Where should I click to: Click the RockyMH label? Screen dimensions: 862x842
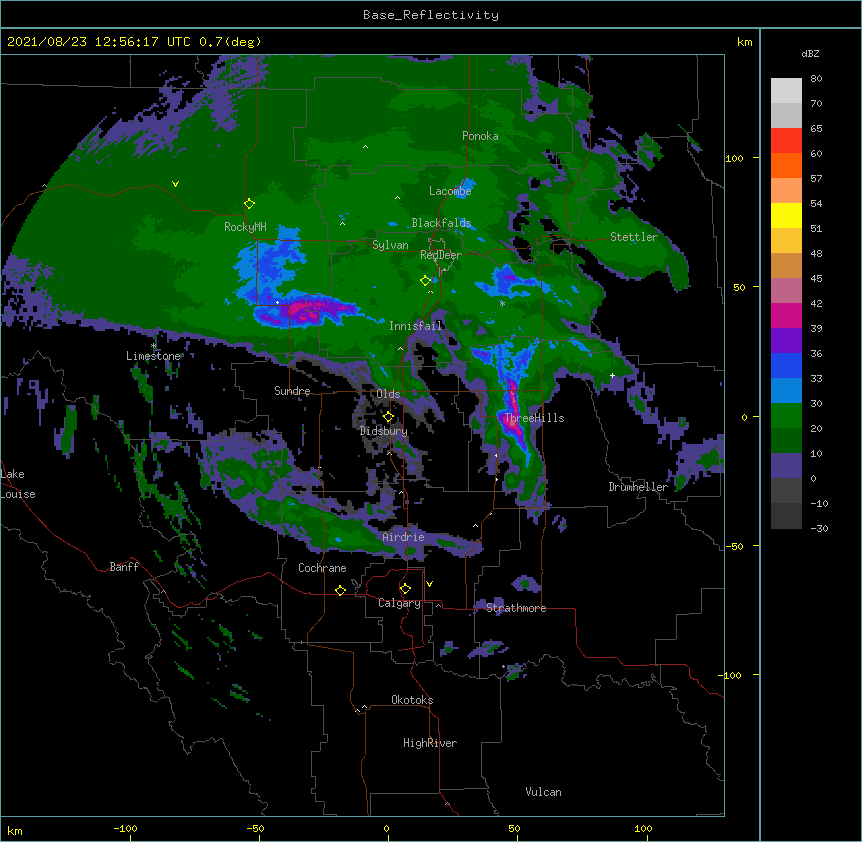tap(245, 227)
